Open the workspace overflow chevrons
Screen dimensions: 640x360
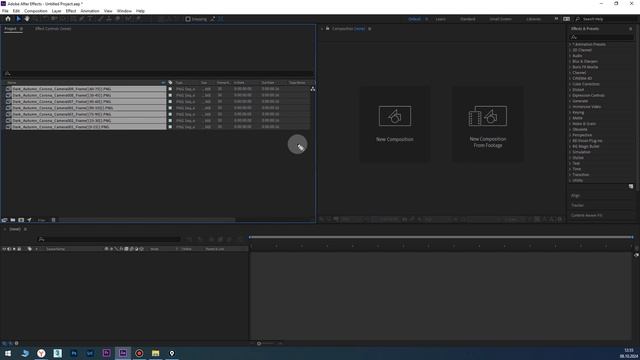coord(556,19)
